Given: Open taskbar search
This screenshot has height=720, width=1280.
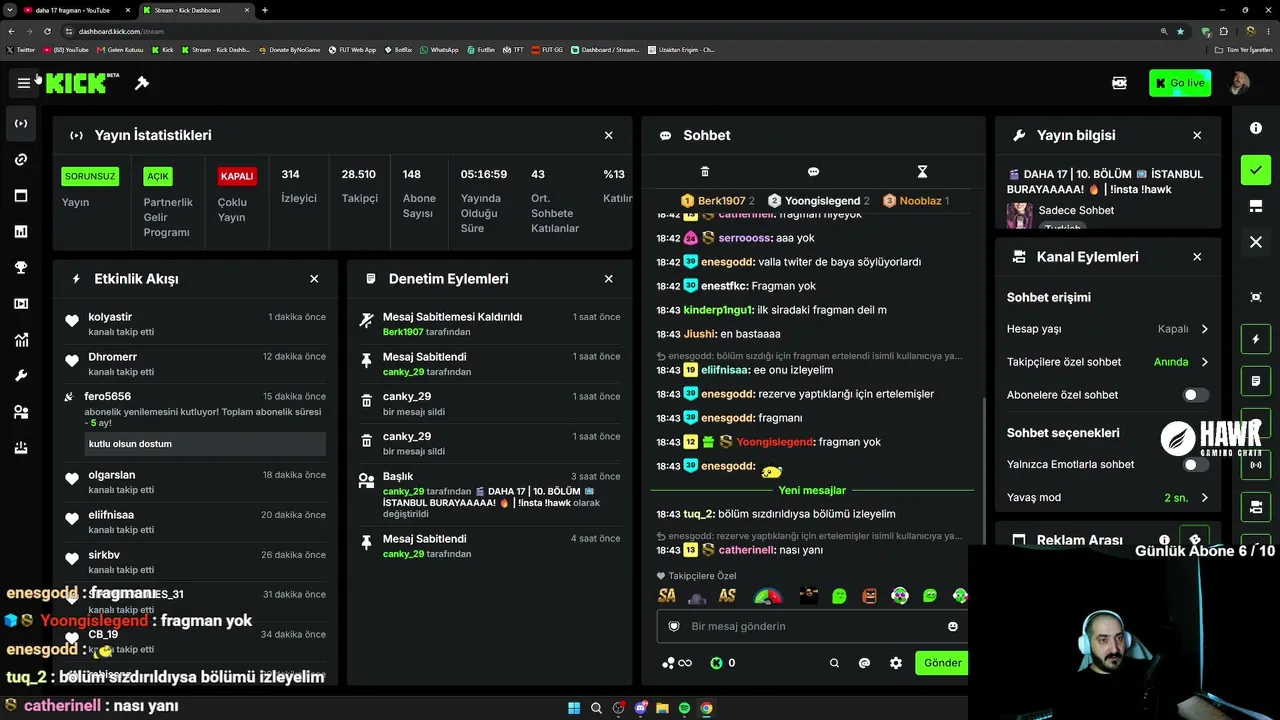Looking at the screenshot, I should [596, 708].
